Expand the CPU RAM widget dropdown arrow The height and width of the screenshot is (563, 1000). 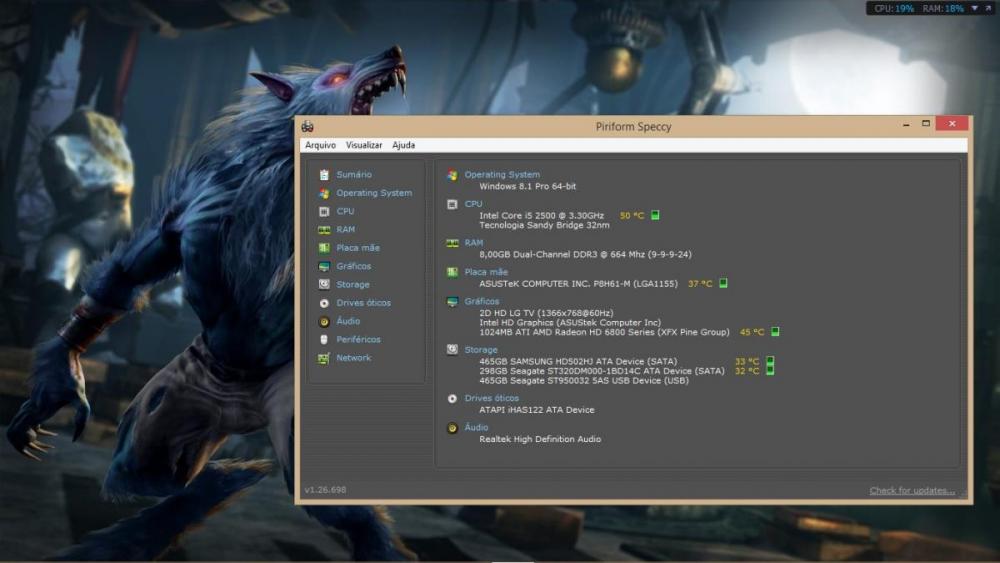(x=975, y=8)
